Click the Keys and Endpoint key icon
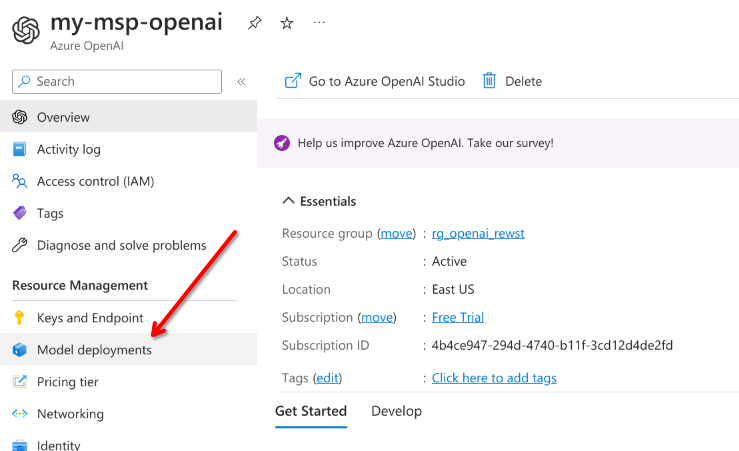 coord(19,318)
